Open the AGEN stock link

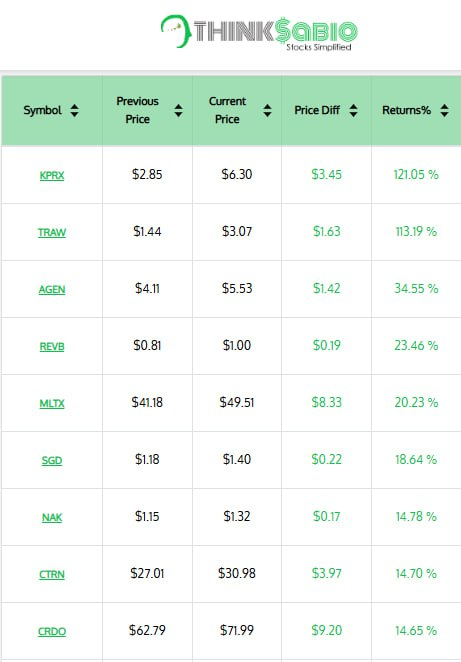[52, 289]
